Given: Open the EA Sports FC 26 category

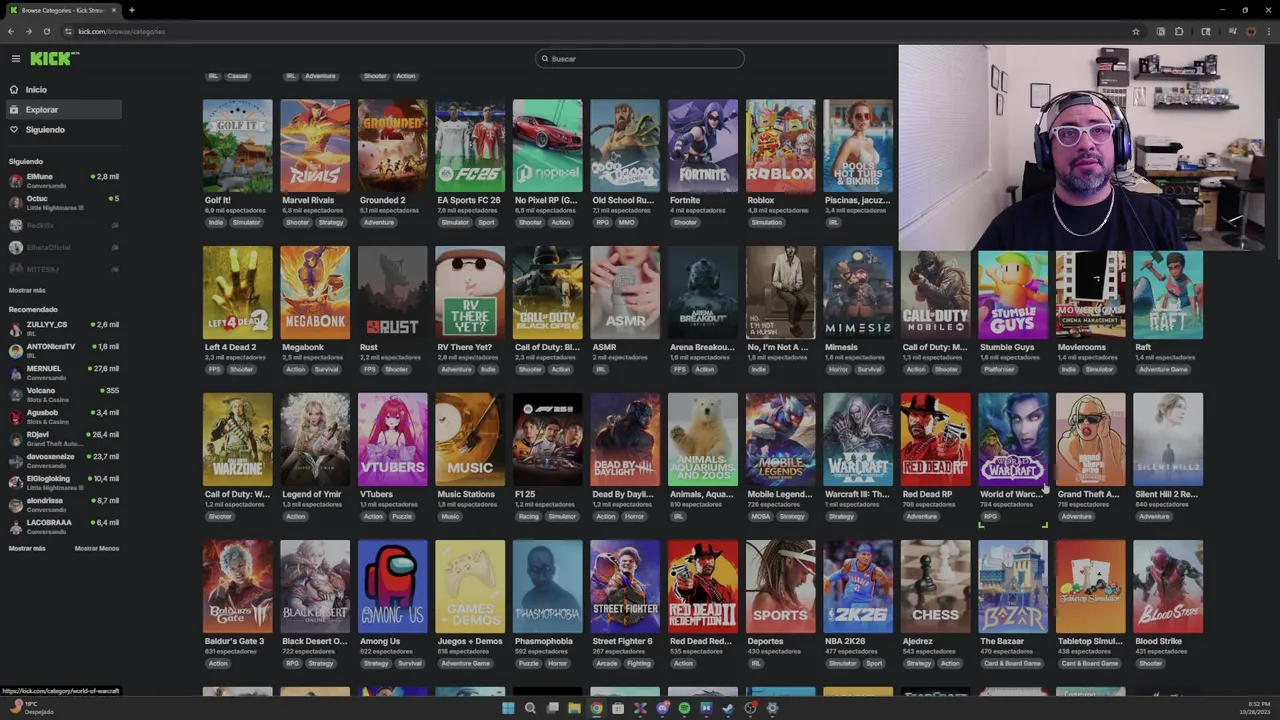Looking at the screenshot, I should pos(470,146).
